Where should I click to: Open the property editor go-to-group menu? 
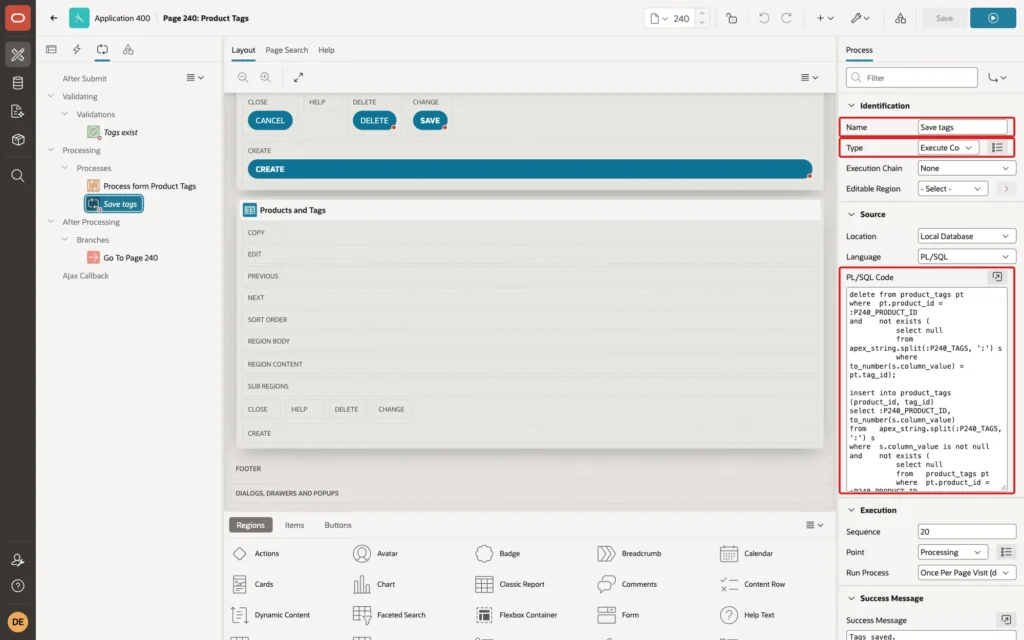[x=997, y=78]
